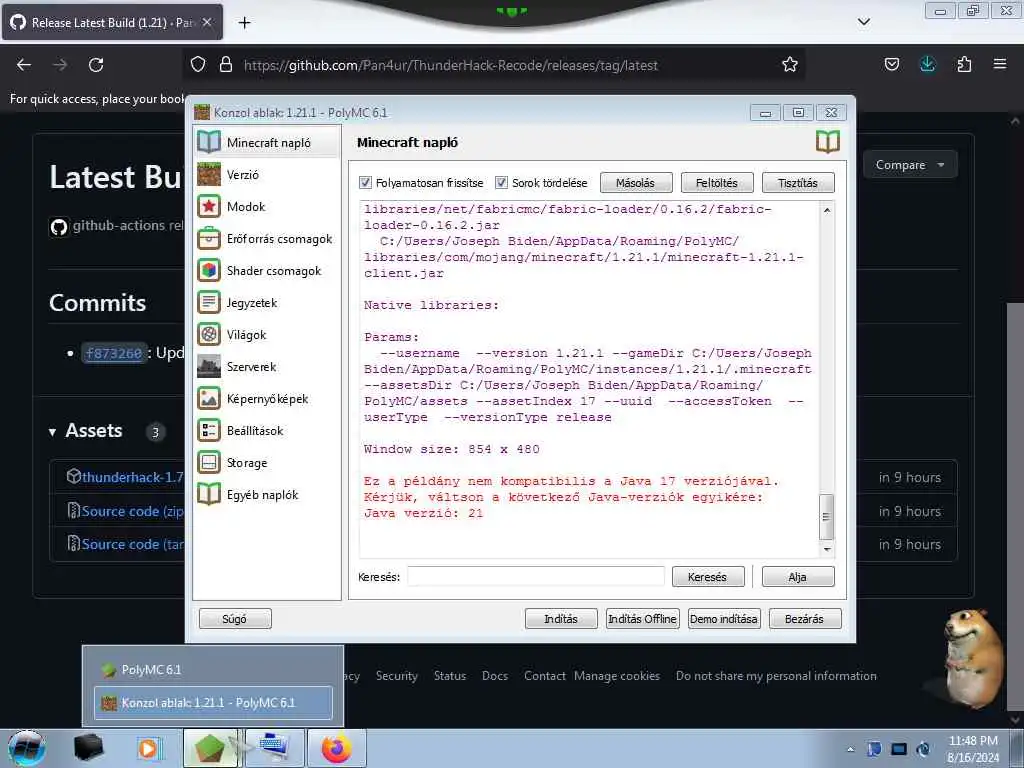Image resolution: width=1024 pixels, height=768 pixels.
Task: Click the Firefox taskbar icon
Action: coord(336,748)
